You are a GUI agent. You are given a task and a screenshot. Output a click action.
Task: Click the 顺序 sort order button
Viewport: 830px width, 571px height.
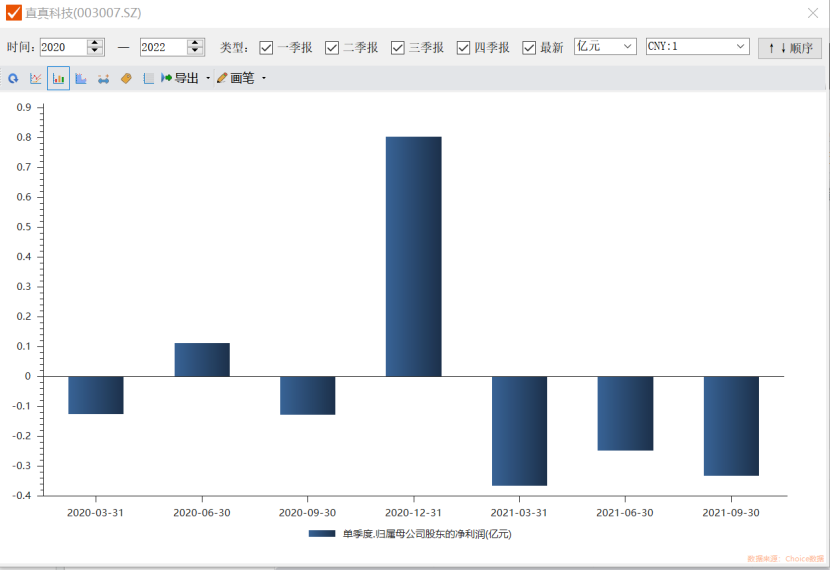coord(790,47)
